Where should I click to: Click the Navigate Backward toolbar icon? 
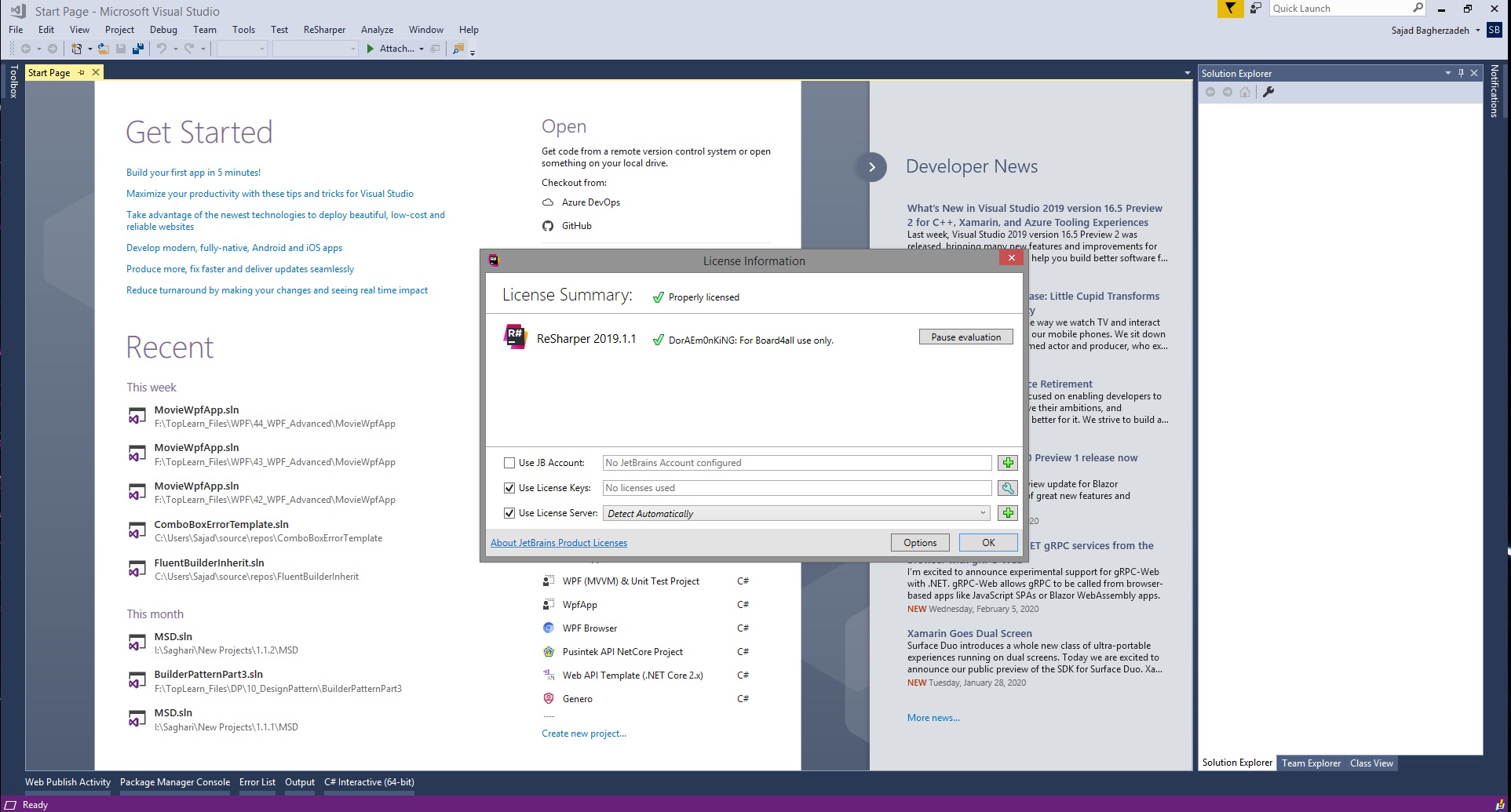point(26,49)
